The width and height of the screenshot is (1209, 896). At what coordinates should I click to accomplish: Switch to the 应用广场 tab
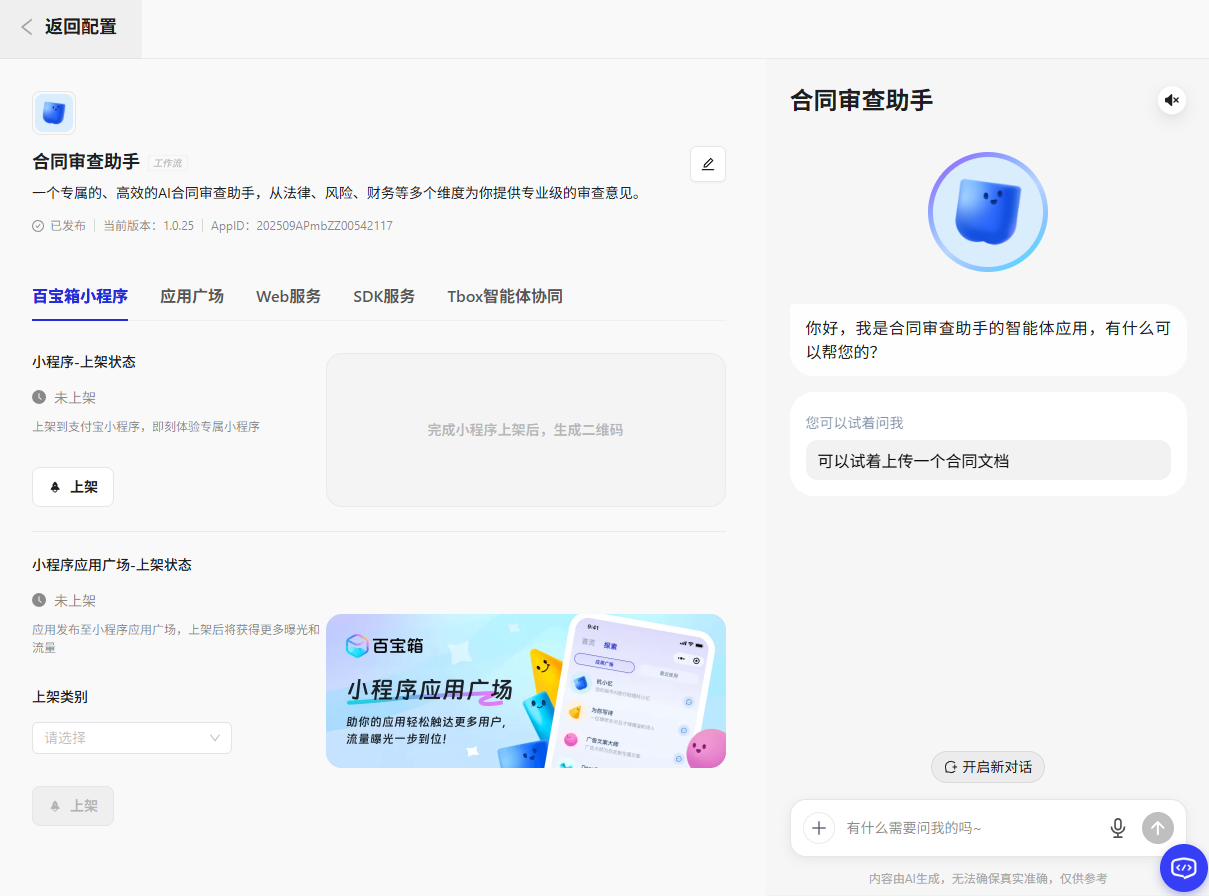192,296
